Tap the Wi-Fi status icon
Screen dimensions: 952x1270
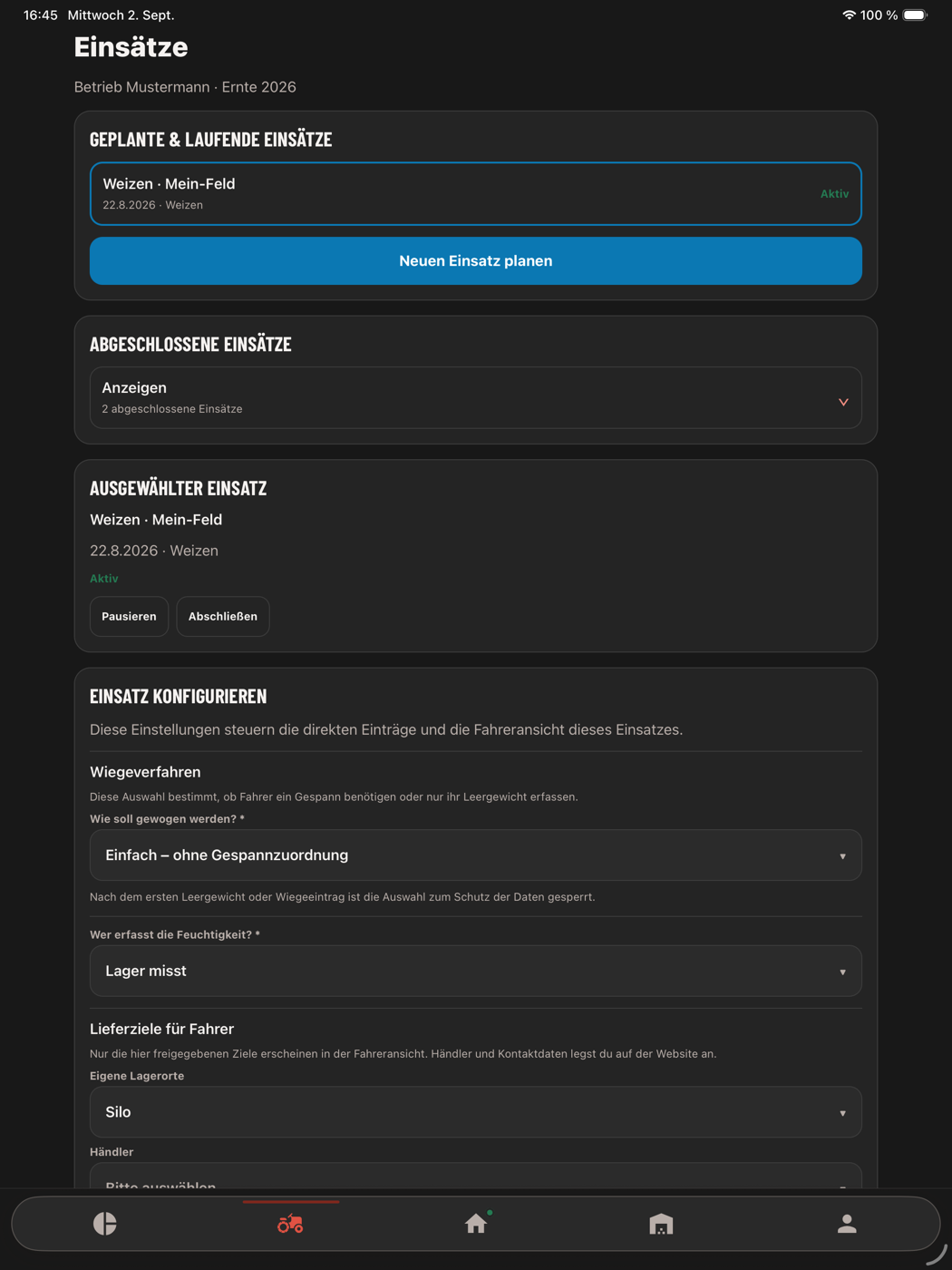pyautogui.click(x=849, y=15)
